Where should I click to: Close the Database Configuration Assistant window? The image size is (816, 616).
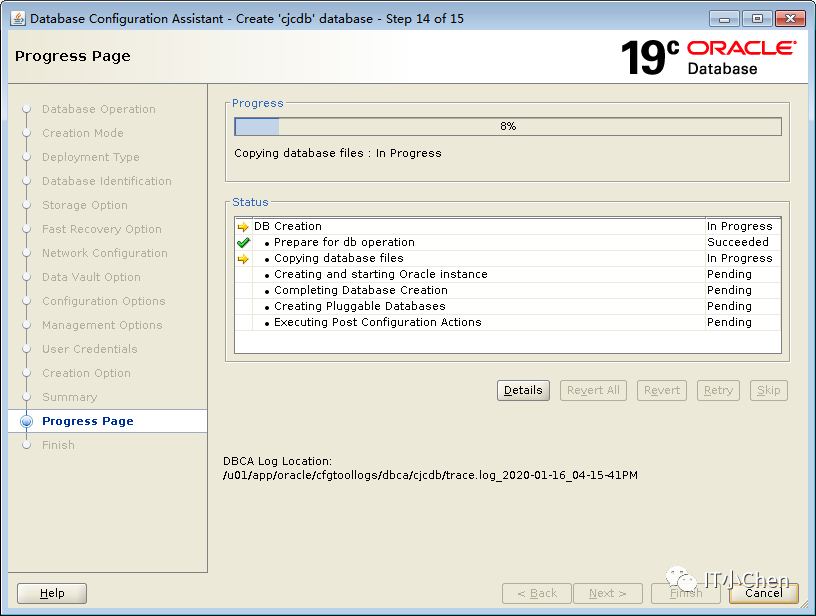[790, 19]
